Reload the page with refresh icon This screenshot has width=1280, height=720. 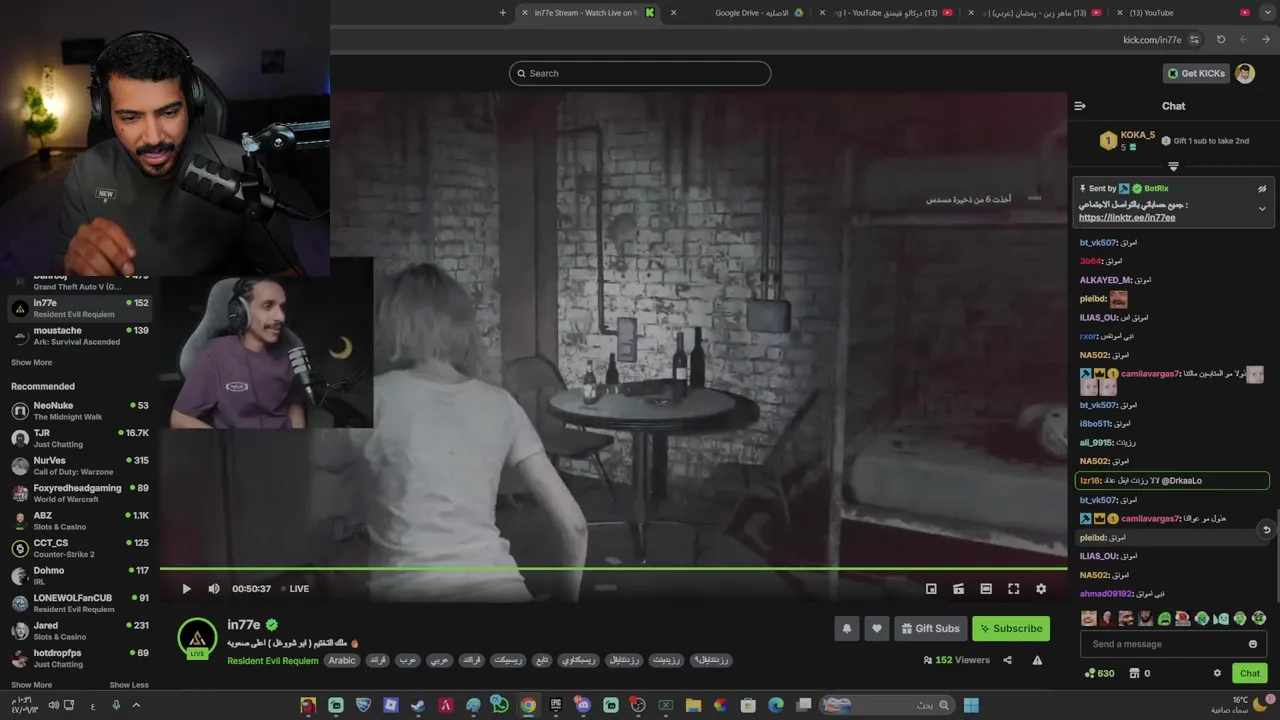[x=1221, y=40]
